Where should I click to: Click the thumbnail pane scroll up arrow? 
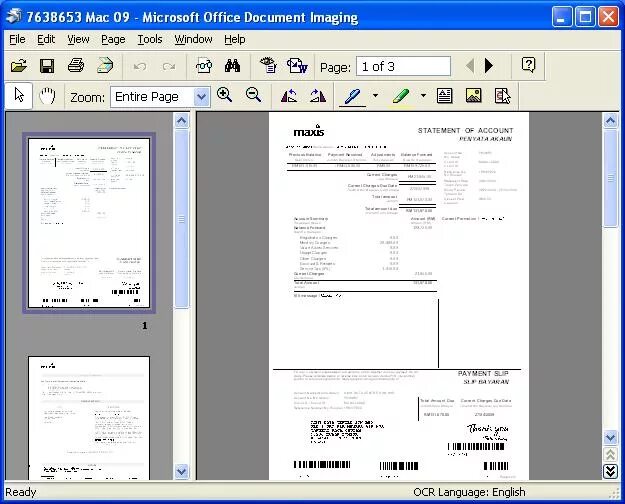(x=181, y=120)
